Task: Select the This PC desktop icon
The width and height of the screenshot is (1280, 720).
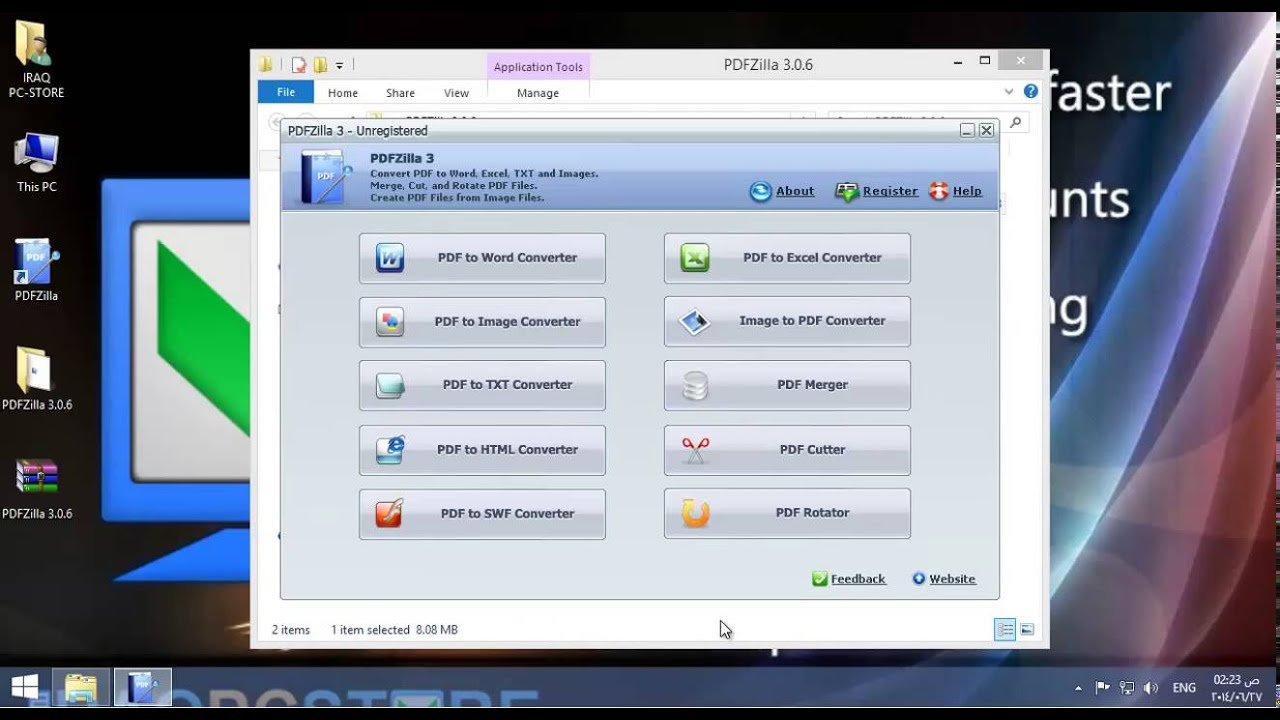Action: click(36, 163)
